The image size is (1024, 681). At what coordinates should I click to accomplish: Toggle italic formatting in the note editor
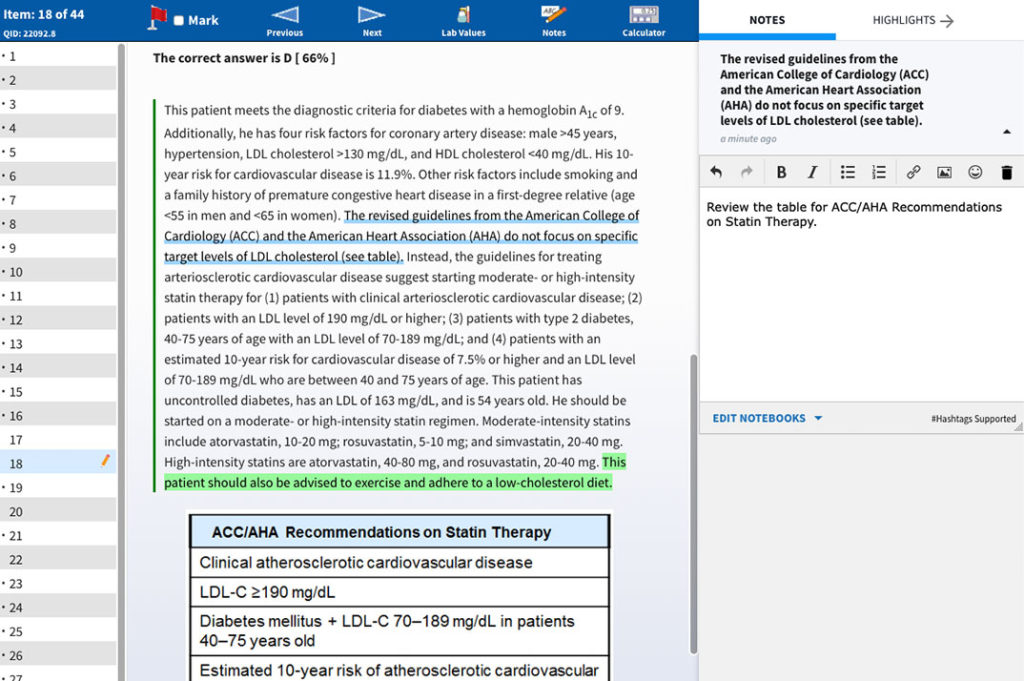click(x=810, y=171)
